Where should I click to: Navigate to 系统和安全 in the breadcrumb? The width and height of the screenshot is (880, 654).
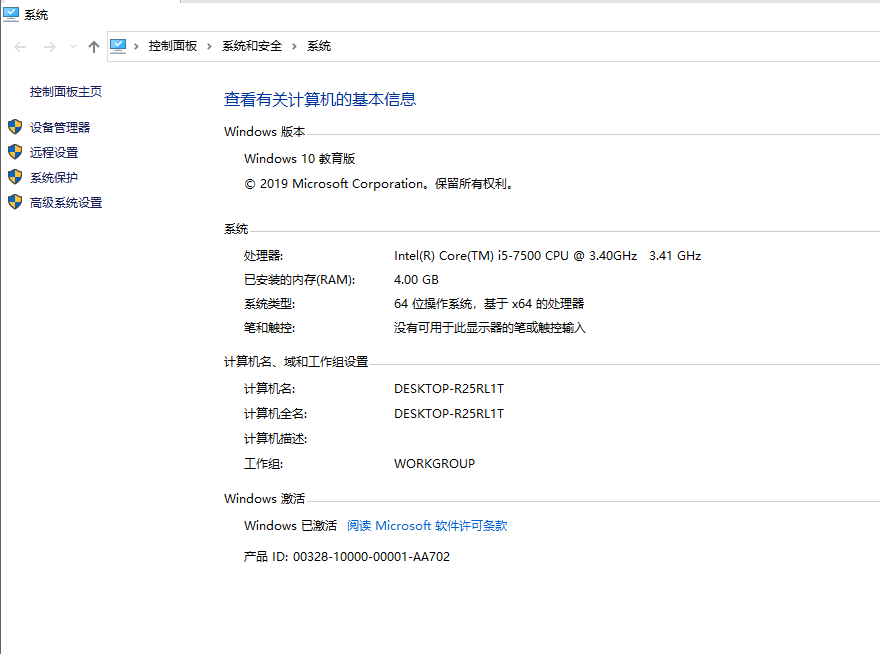pos(252,46)
